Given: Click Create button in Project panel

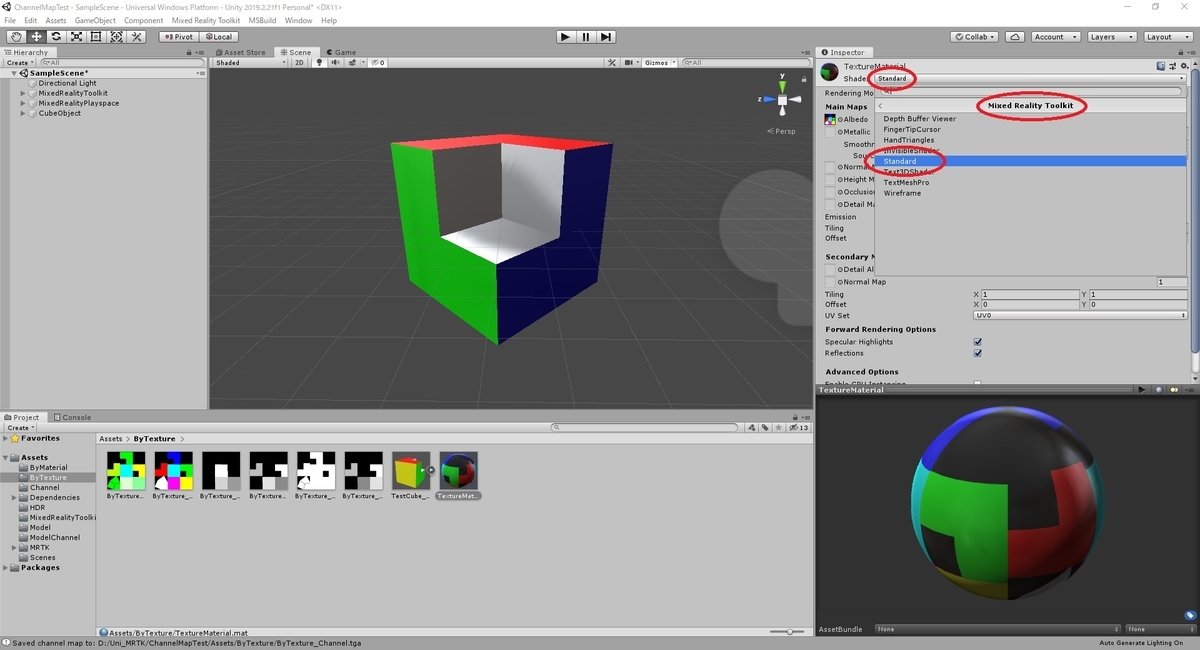Looking at the screenshot, I should click(x=19, y=427).
